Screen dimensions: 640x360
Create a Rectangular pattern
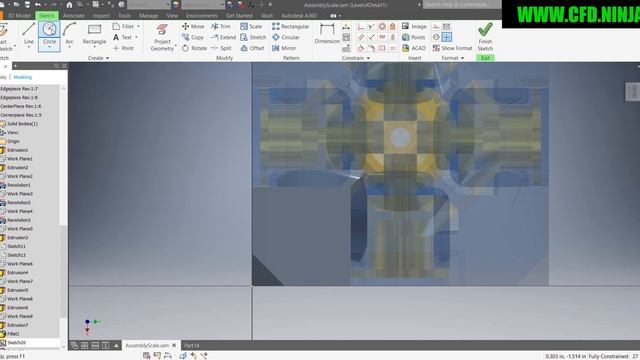(291, 26)
